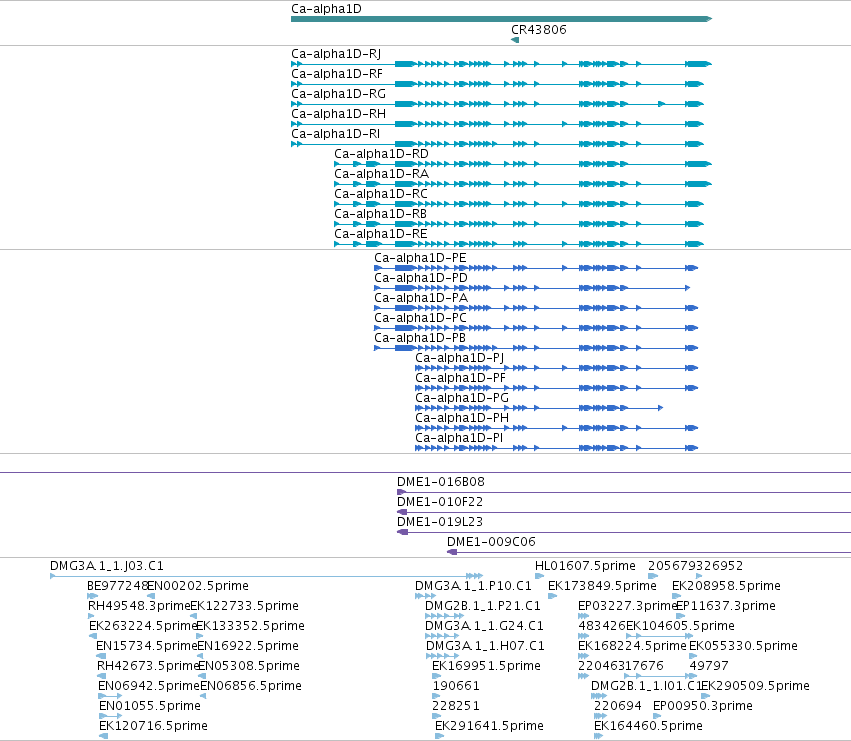Click protein Ca-alpha1D-PA
Viewport: 851px width, 741px height.
pyautogui.click(x=536, y=308)
